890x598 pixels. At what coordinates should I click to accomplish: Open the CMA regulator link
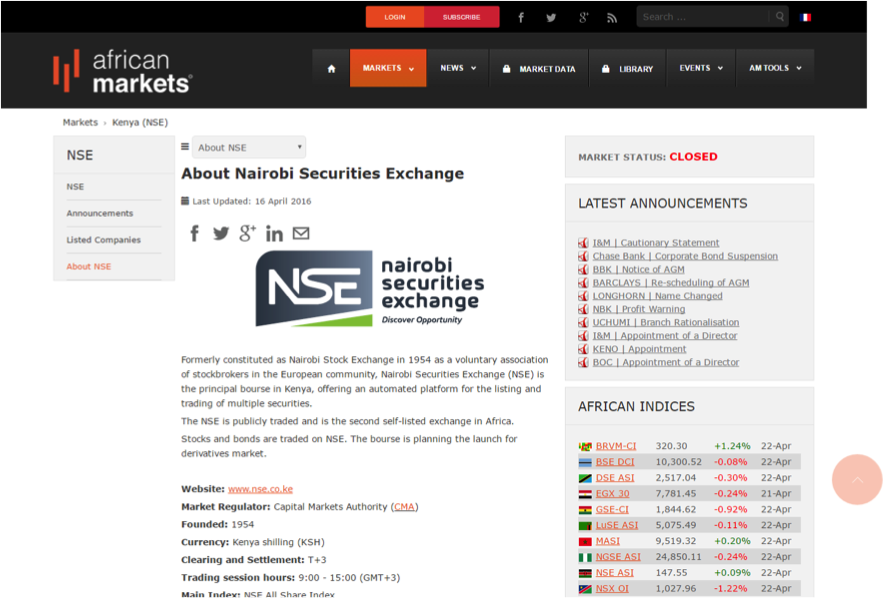404,507
